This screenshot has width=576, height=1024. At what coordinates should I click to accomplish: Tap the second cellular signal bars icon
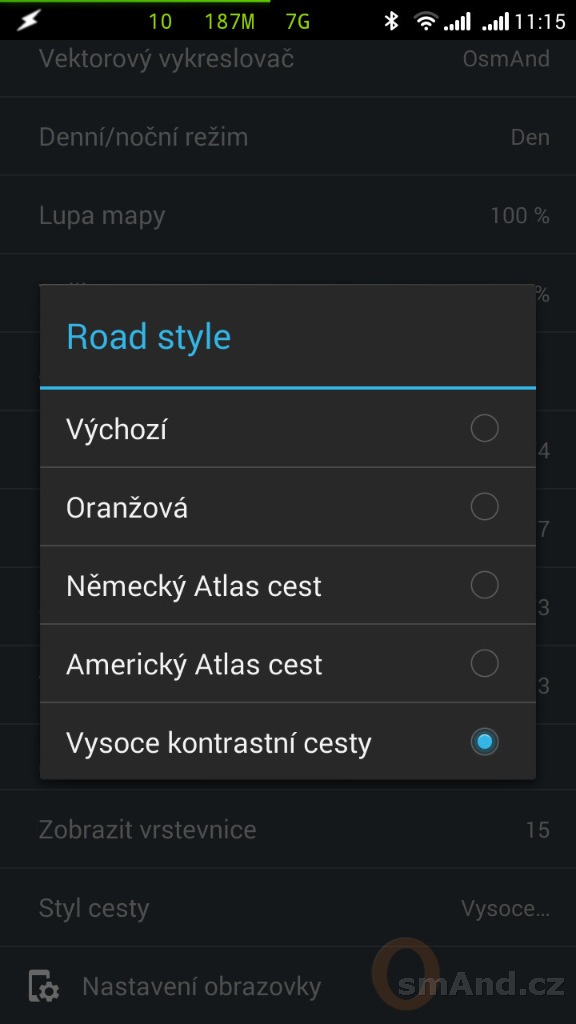(x=496, y=22)
